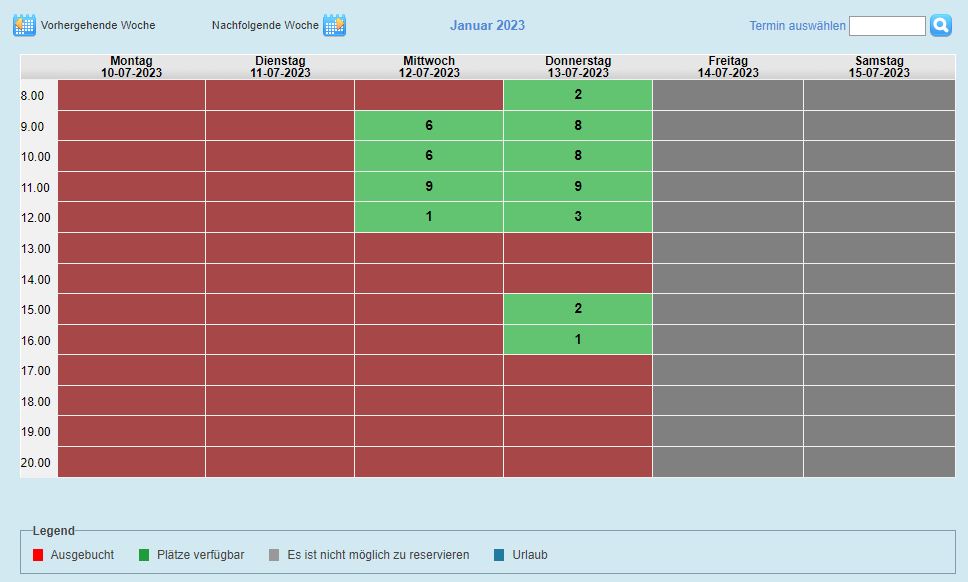Choose Thursday 15.00 slot with 2 places

pos(578,309)
